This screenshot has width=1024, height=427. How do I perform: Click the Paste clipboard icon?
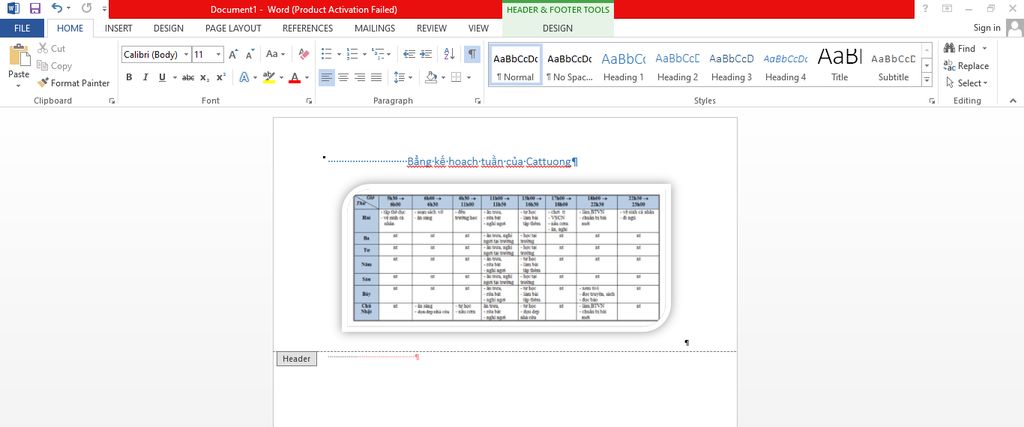click(19, 55)
